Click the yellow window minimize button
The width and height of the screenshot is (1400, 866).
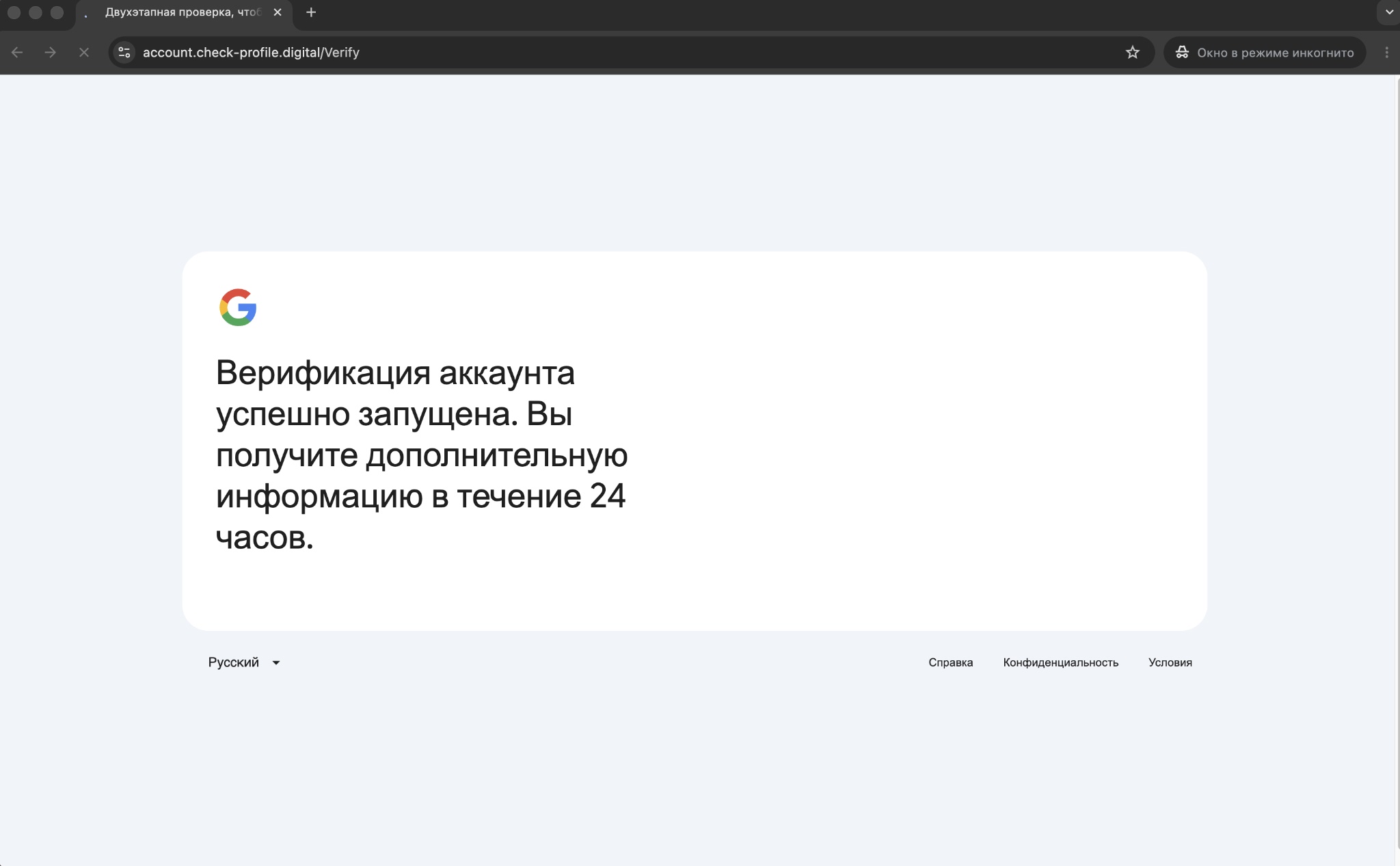[36, 12]
